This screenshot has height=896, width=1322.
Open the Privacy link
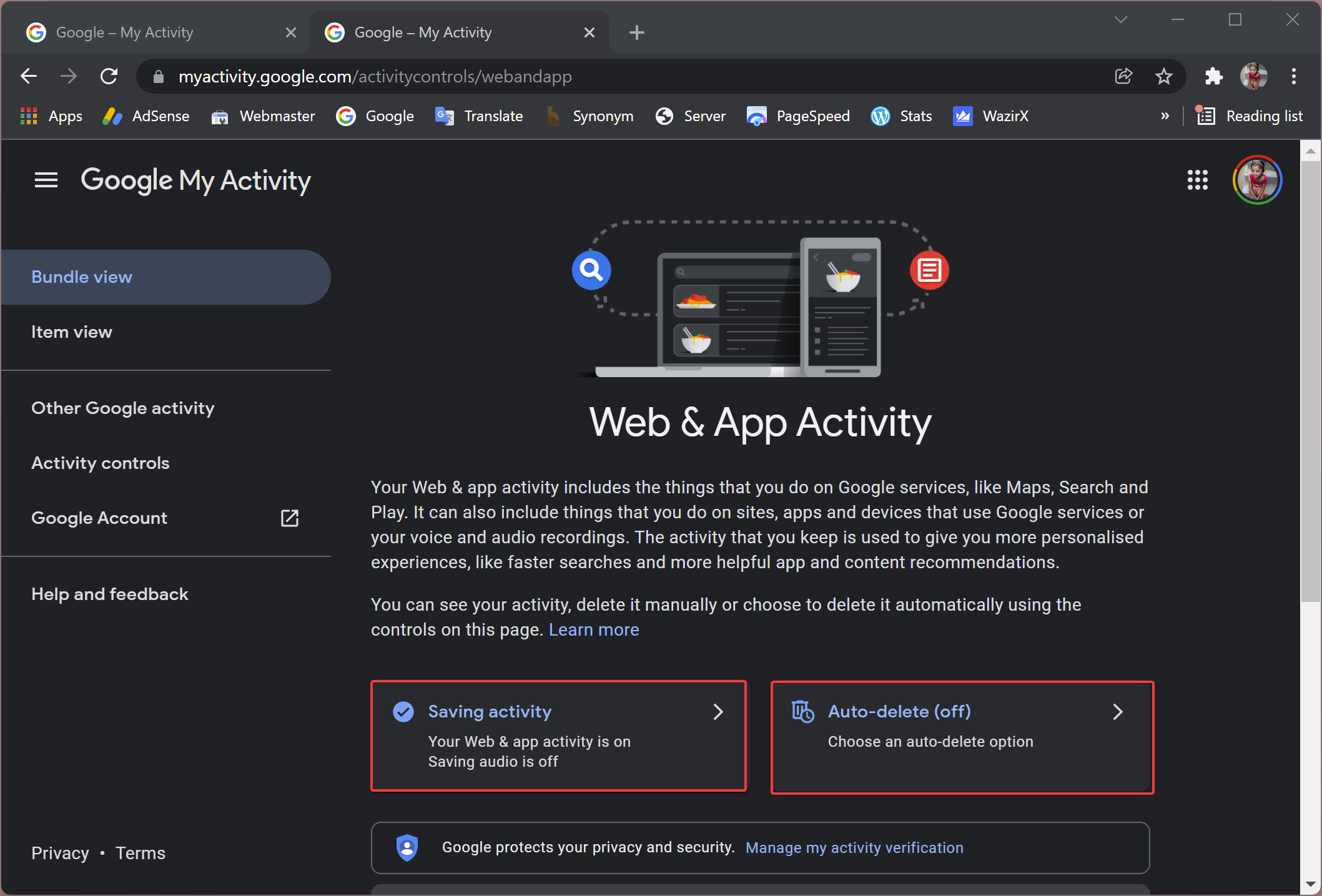click(60, 853)
